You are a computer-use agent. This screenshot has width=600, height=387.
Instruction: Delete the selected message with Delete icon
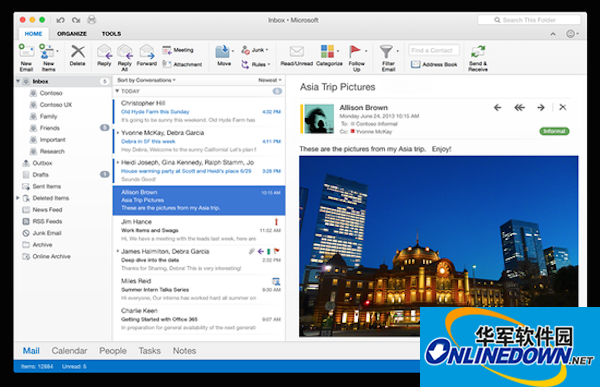pos(78,51)
